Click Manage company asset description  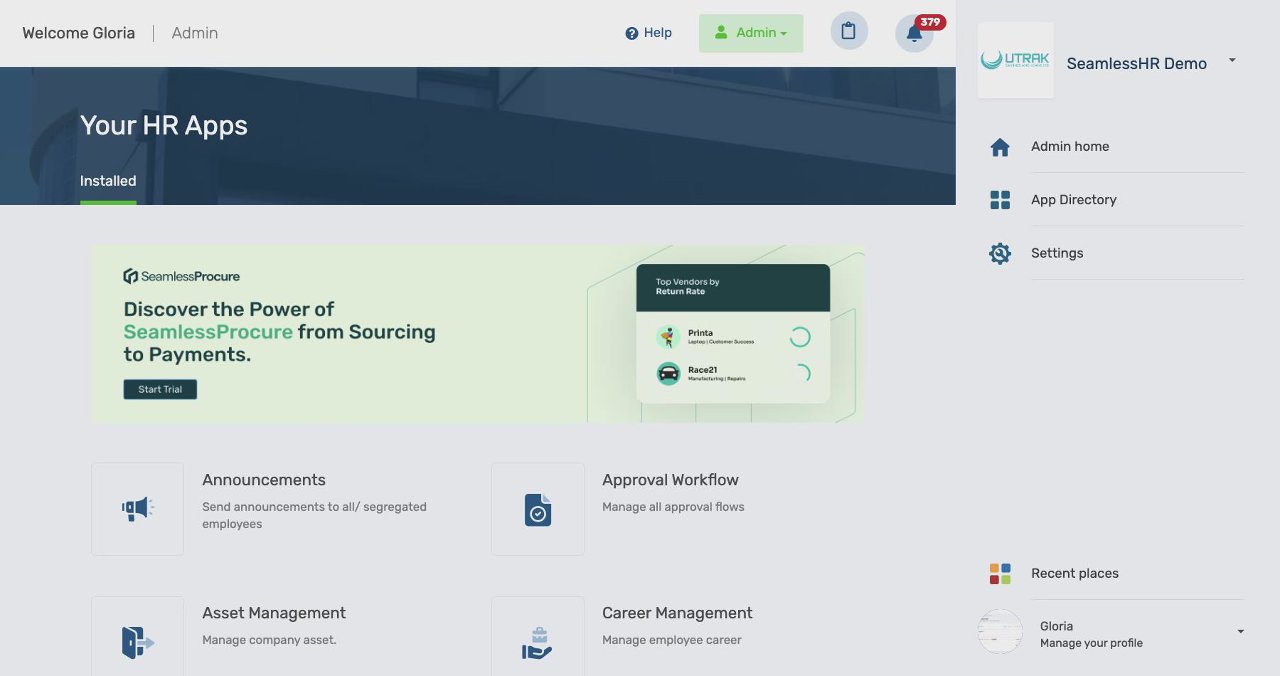[x=269, y=640]
